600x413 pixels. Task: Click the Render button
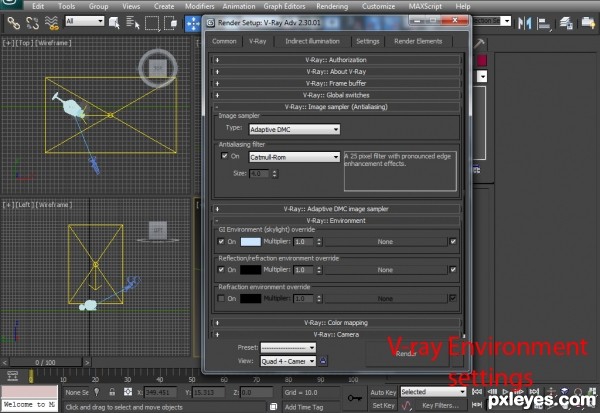click(407, 353)
